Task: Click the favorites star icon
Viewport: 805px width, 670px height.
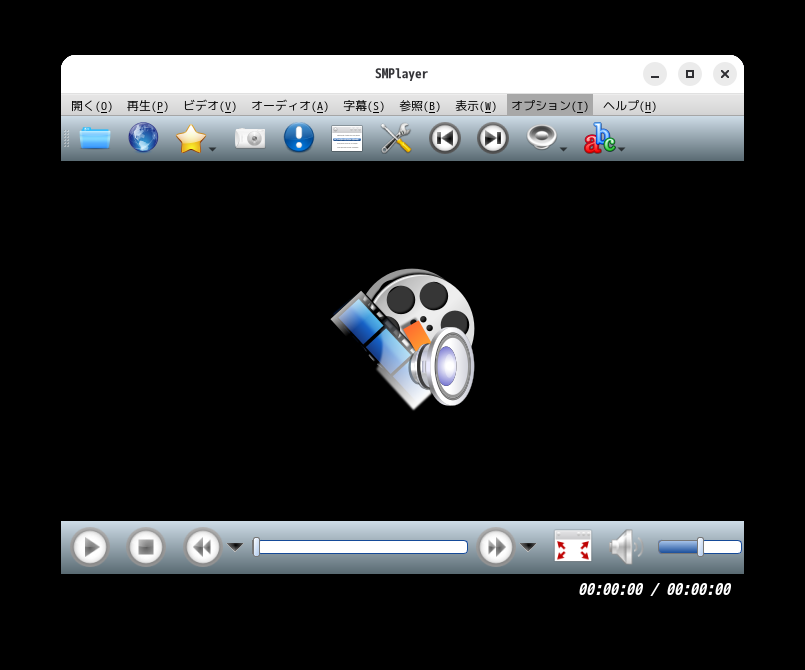Action: 190,139
